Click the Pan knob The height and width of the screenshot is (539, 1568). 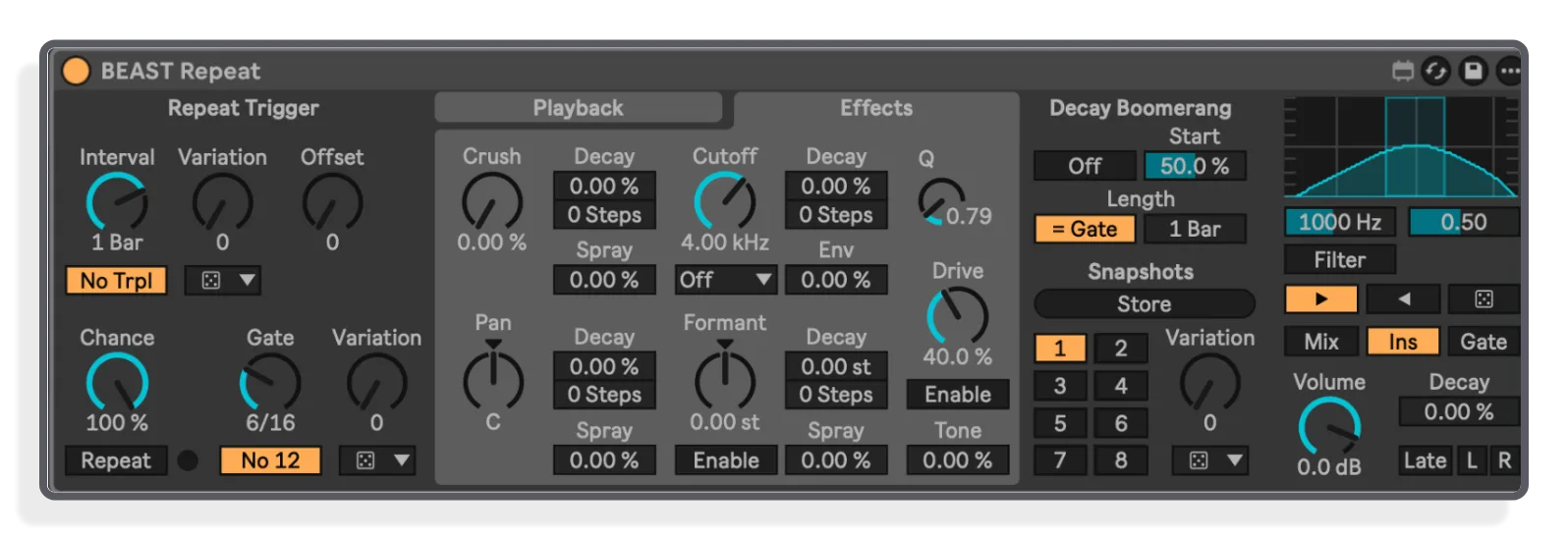[493, 379]
